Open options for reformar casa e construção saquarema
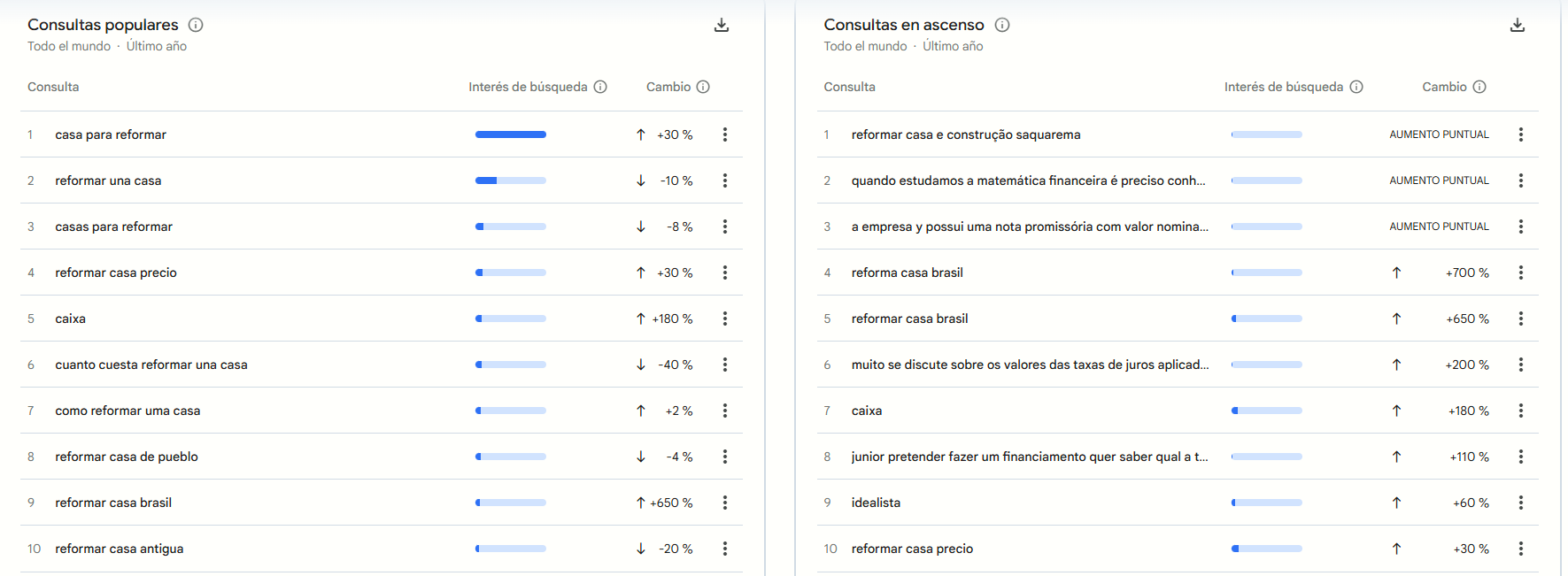Screen dimensions: 1568x576 [1521, 134]
